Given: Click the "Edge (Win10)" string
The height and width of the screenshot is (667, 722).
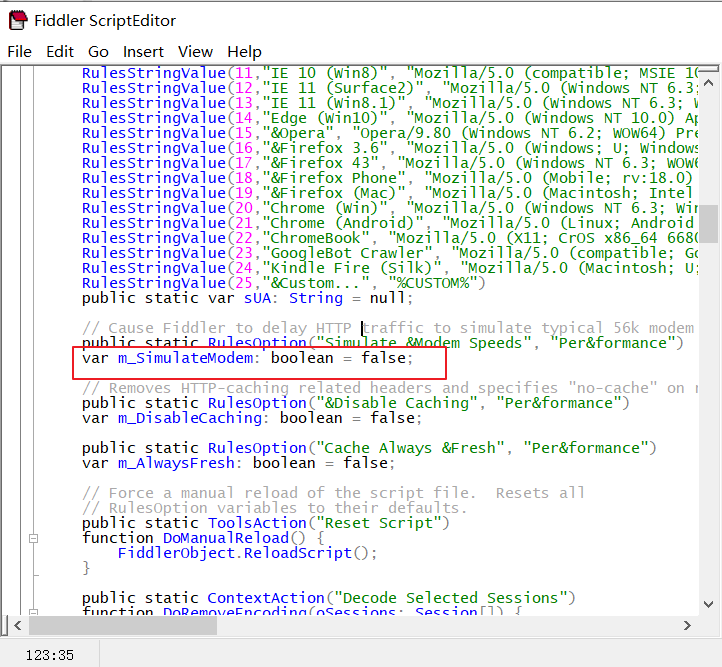Looking at the screenshot, I should [325, 118].
